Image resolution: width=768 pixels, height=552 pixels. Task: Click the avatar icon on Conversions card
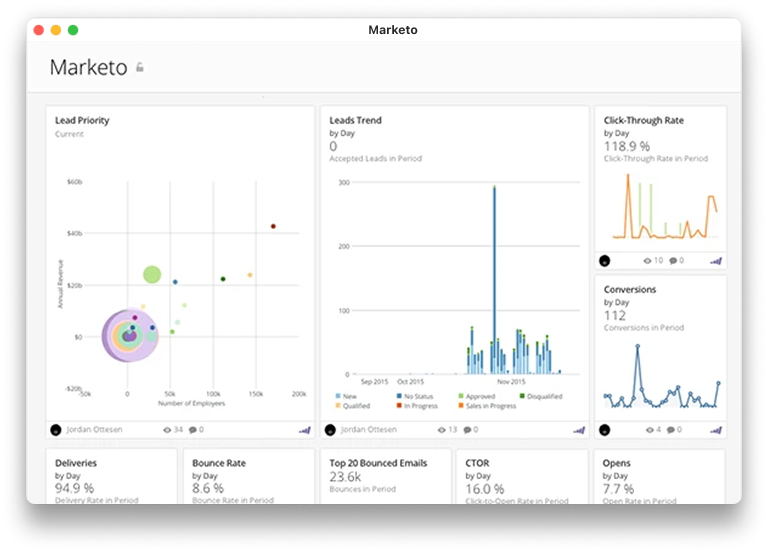[x=605, y=430]
